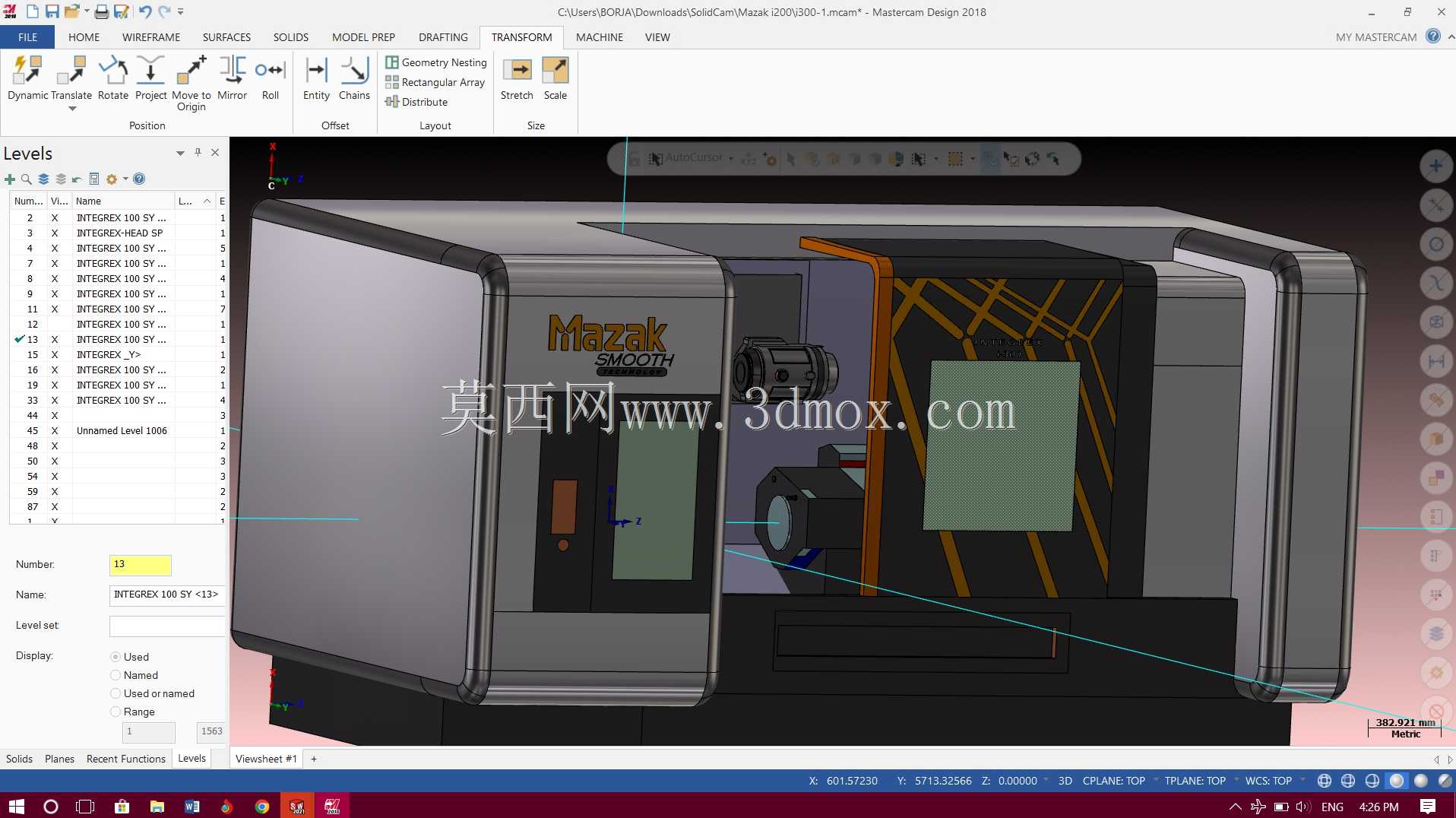
Task: Toggle visibility of level 3 INTEGREX-HEAD SP
Action: [x=55, y=233]
